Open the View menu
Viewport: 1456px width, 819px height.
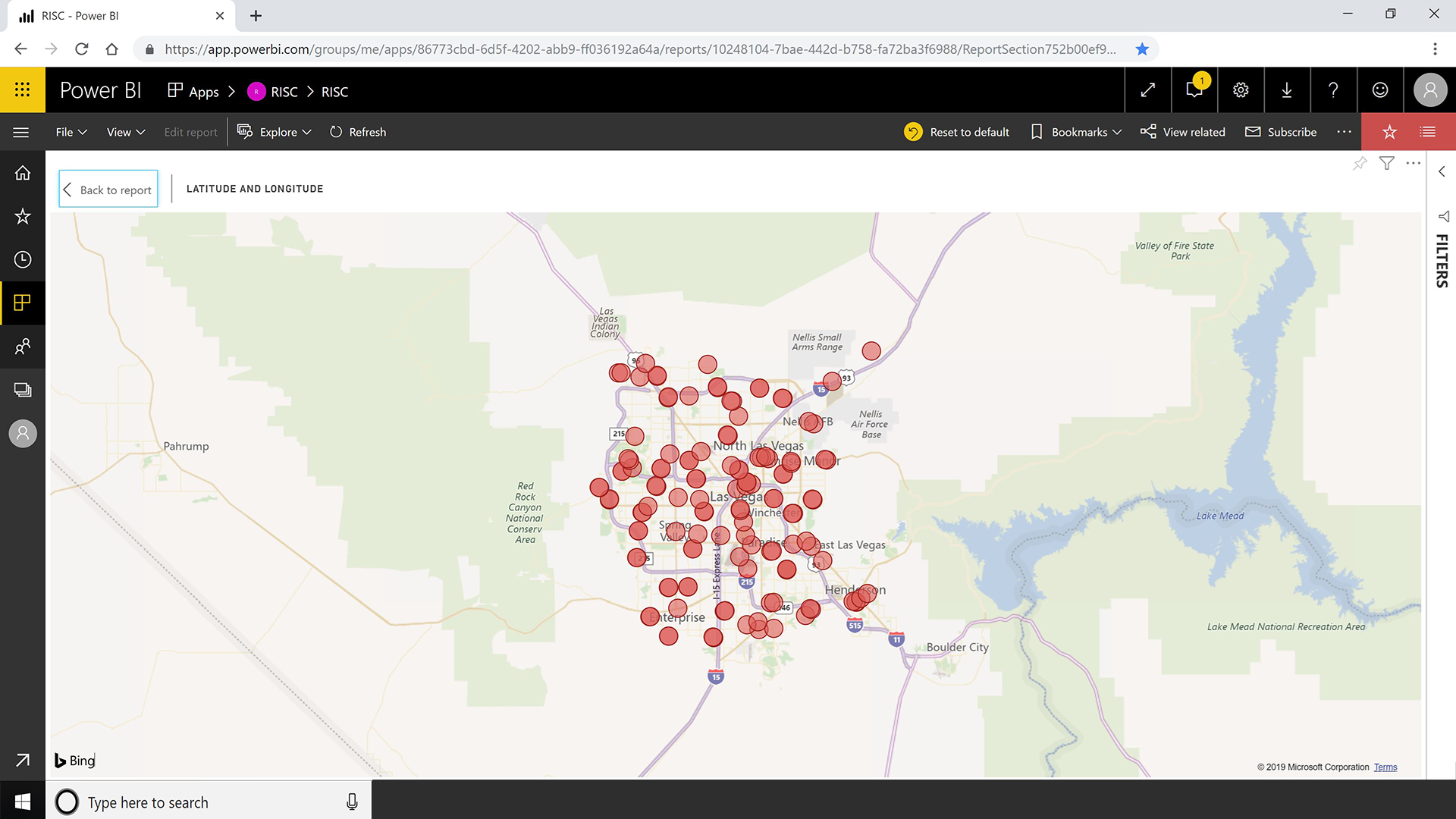click(125, 132)
